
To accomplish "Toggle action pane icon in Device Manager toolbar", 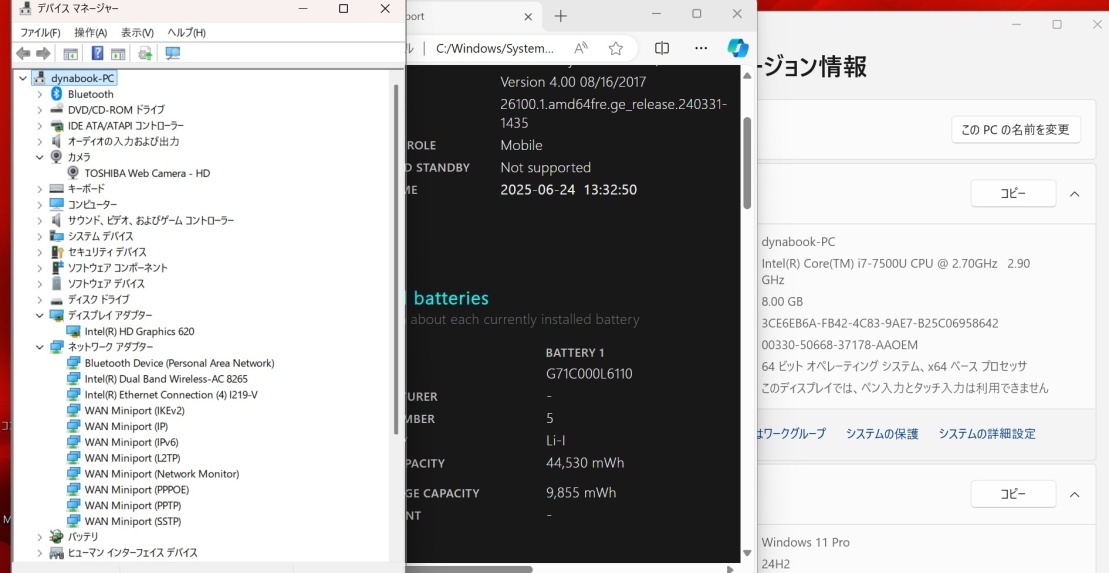I will click(118, 53).
